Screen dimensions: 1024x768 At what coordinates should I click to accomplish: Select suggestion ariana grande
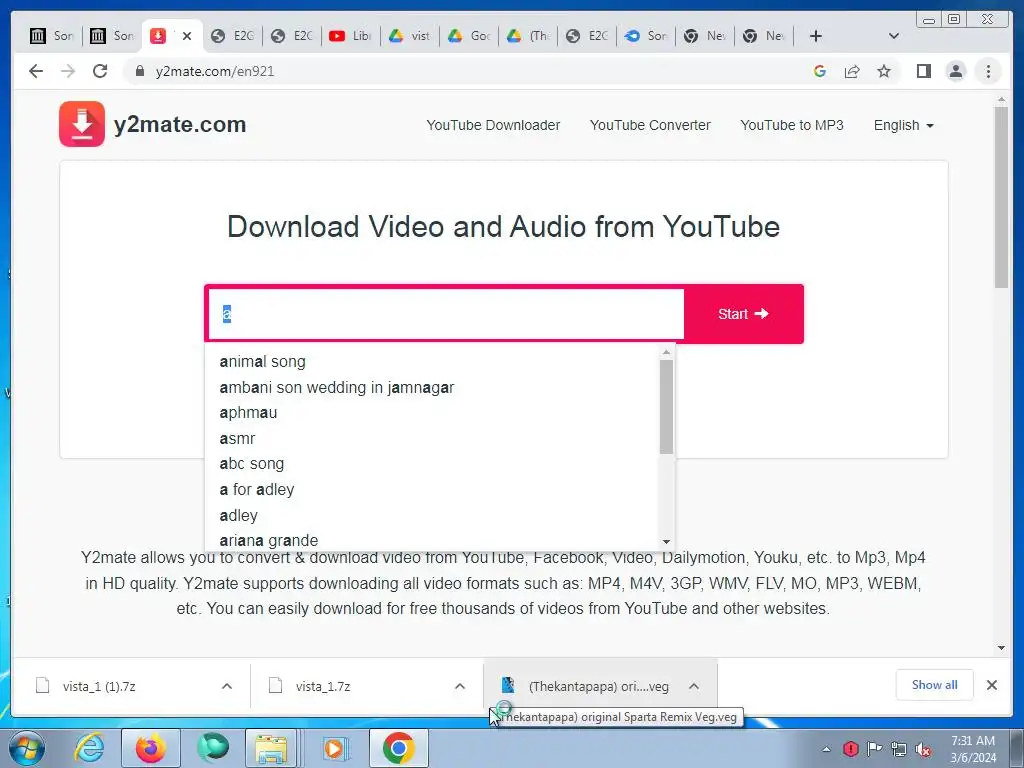[434, 541]
